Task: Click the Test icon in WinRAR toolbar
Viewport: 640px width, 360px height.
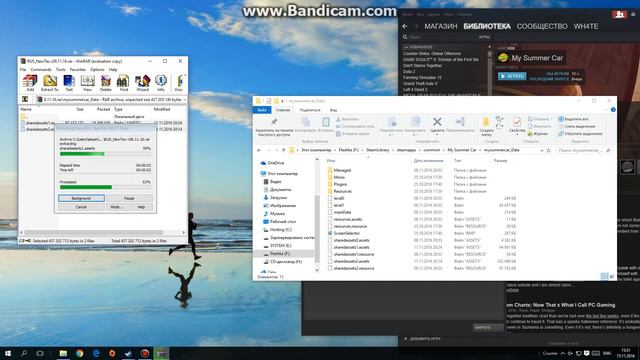Action: [69, 83]
